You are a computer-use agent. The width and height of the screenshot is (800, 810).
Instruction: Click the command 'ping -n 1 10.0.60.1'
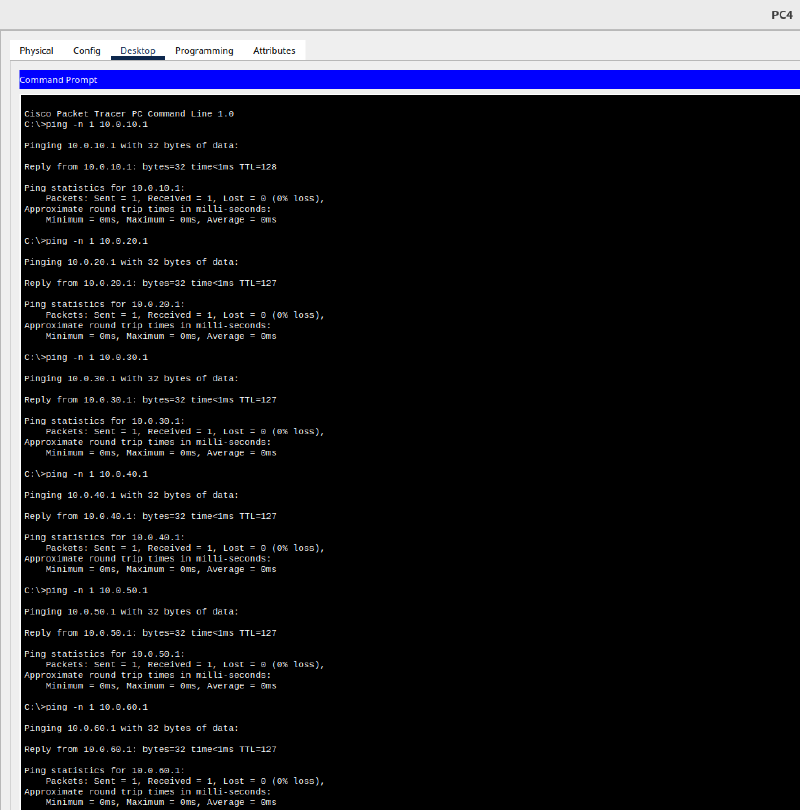[x=97, y=707]
